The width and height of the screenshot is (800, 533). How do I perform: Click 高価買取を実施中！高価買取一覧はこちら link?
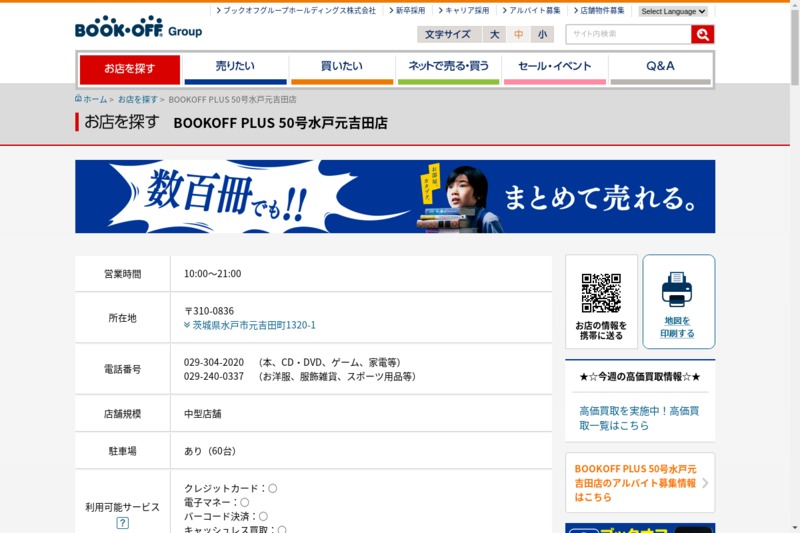[x=639, y=418]
